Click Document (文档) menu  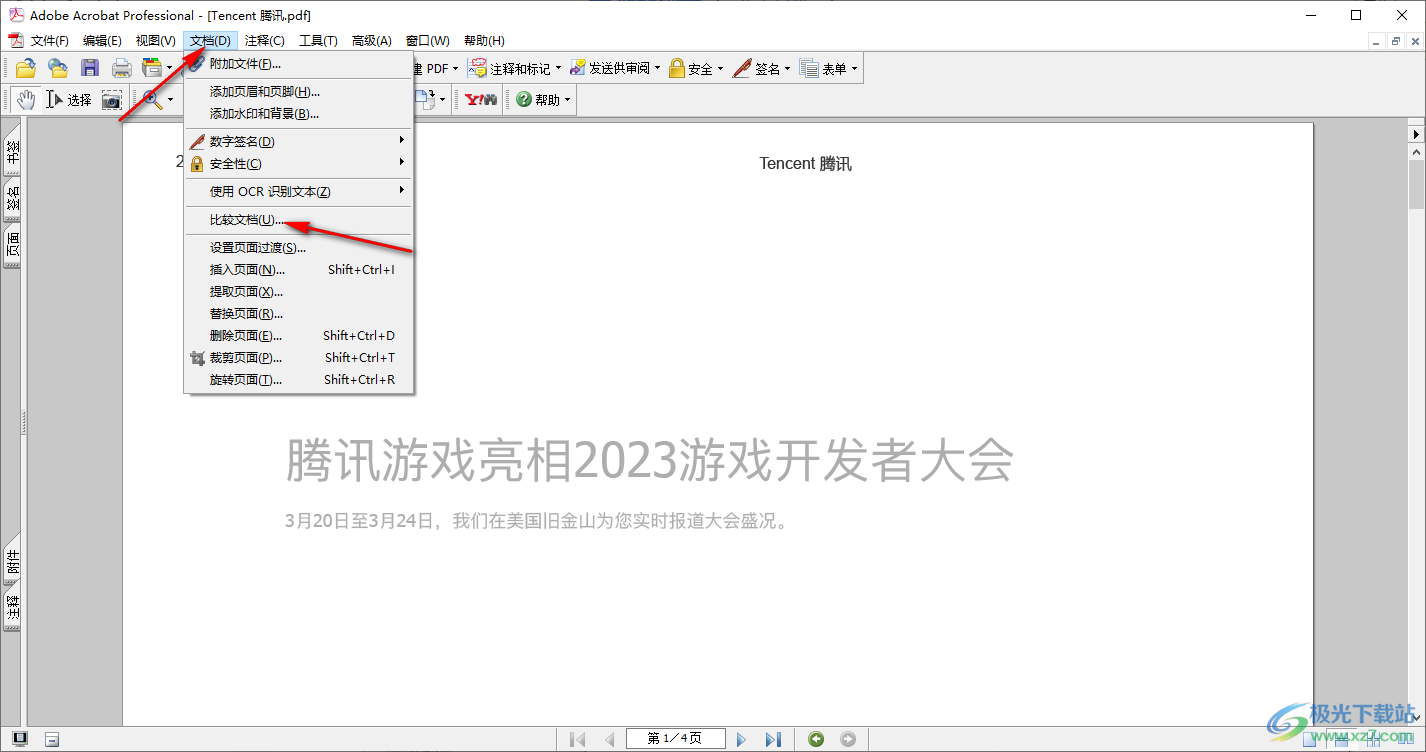[x=210, y=41]
